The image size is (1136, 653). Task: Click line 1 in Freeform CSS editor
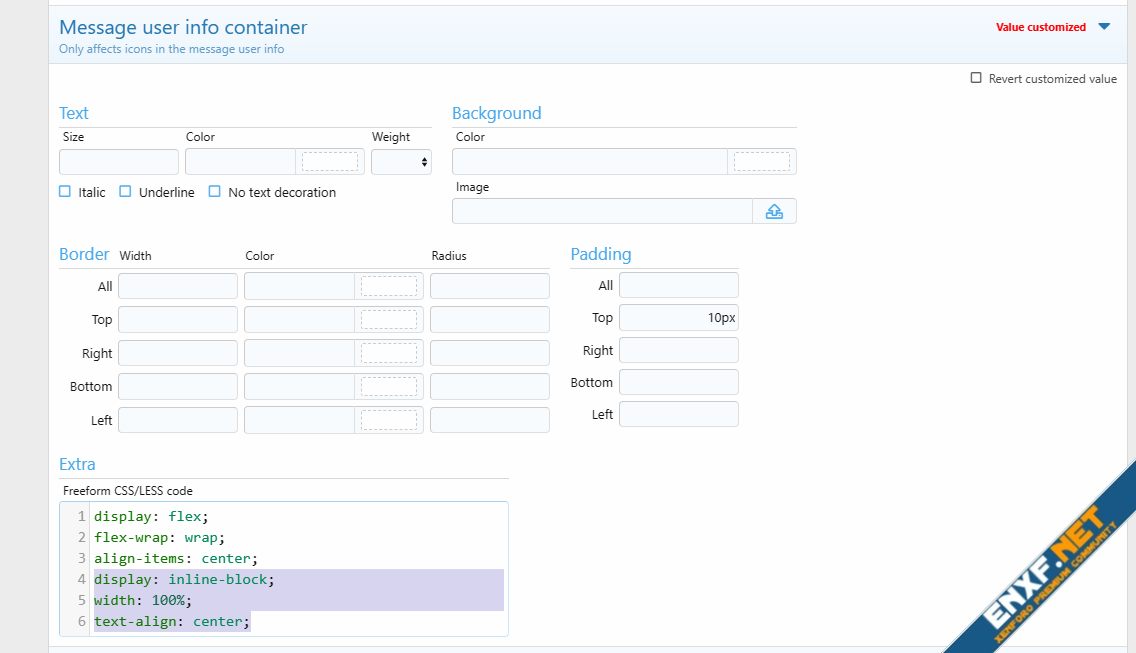click(150, 517)
